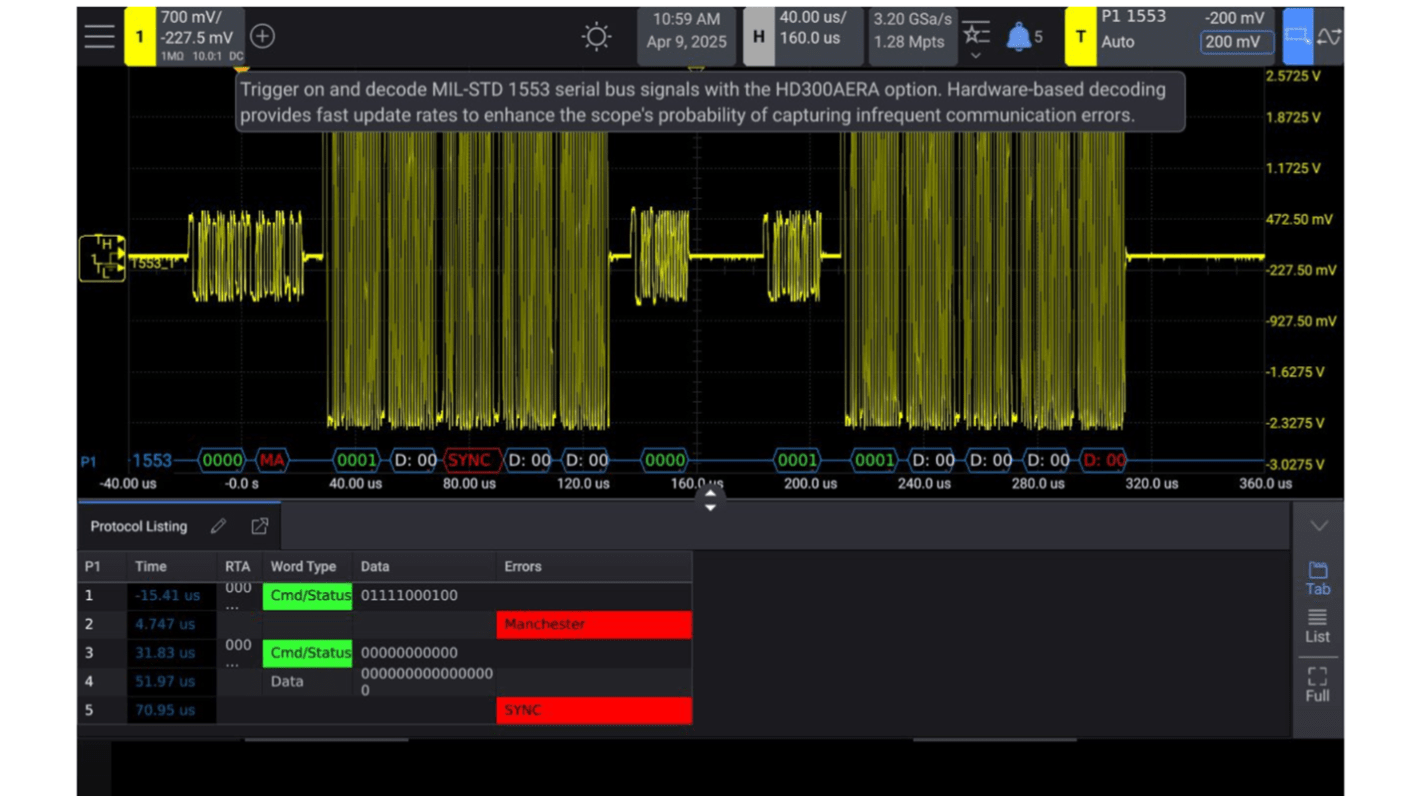View notifications via the bell icon
Viewport: 1420px width, 798px height.
click(1018, 37)
